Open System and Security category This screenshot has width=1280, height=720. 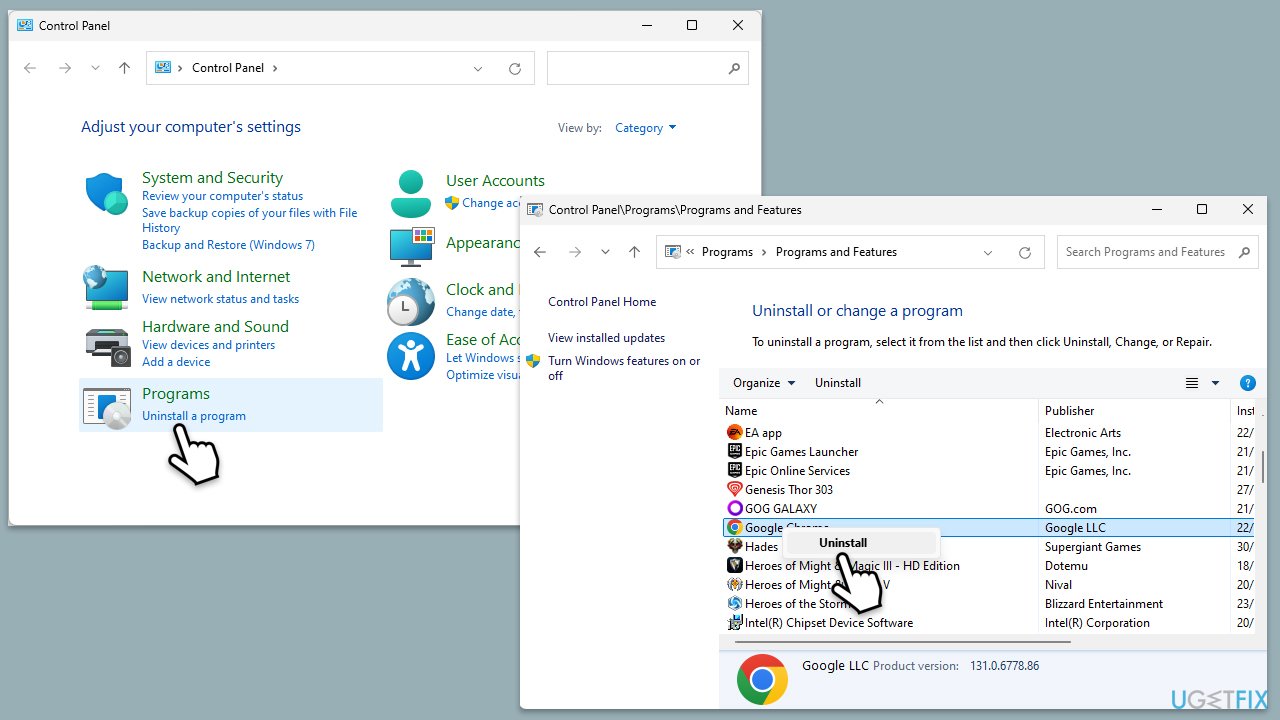212,178
